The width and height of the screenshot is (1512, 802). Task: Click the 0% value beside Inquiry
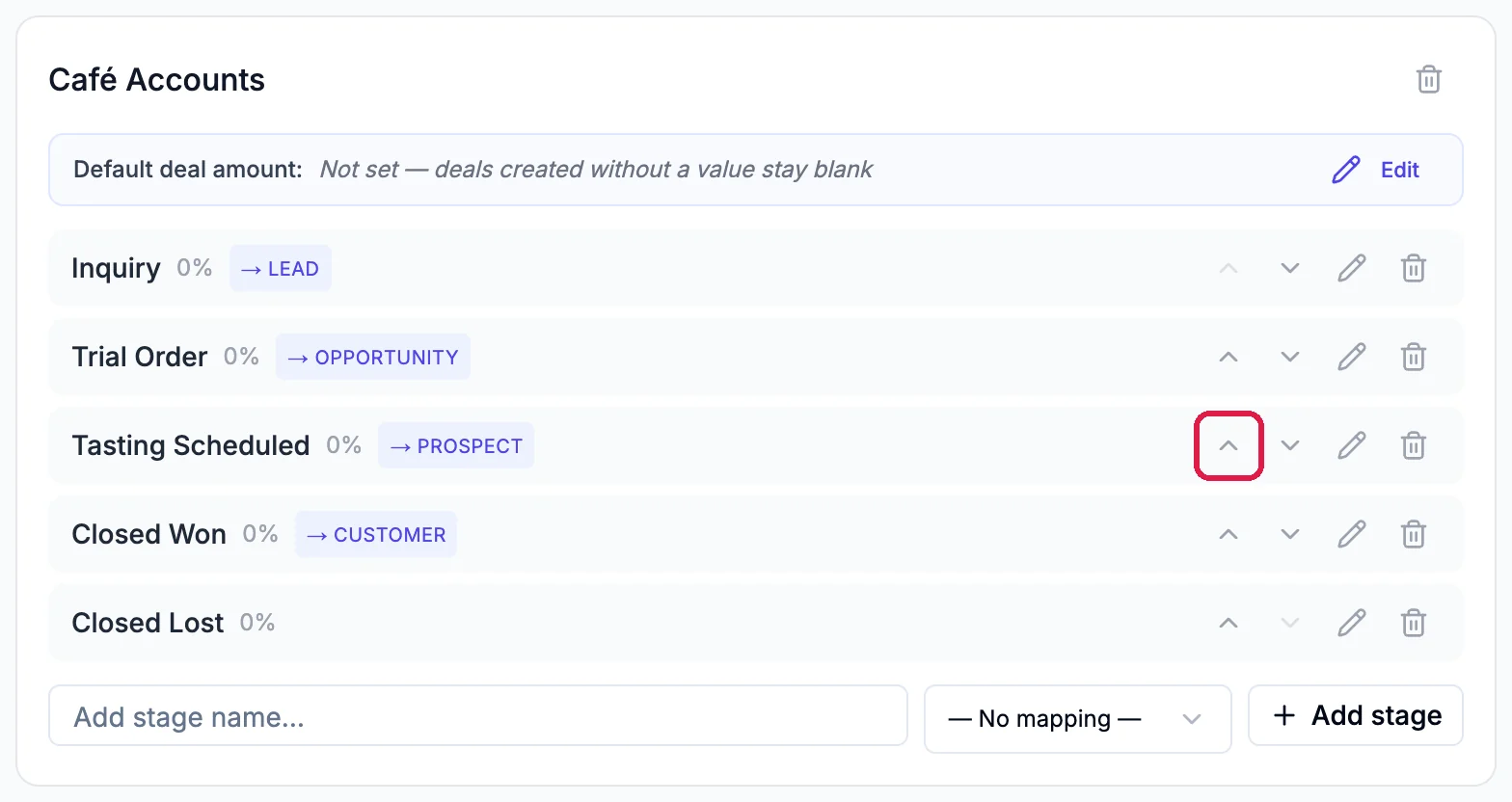point(195,268)
